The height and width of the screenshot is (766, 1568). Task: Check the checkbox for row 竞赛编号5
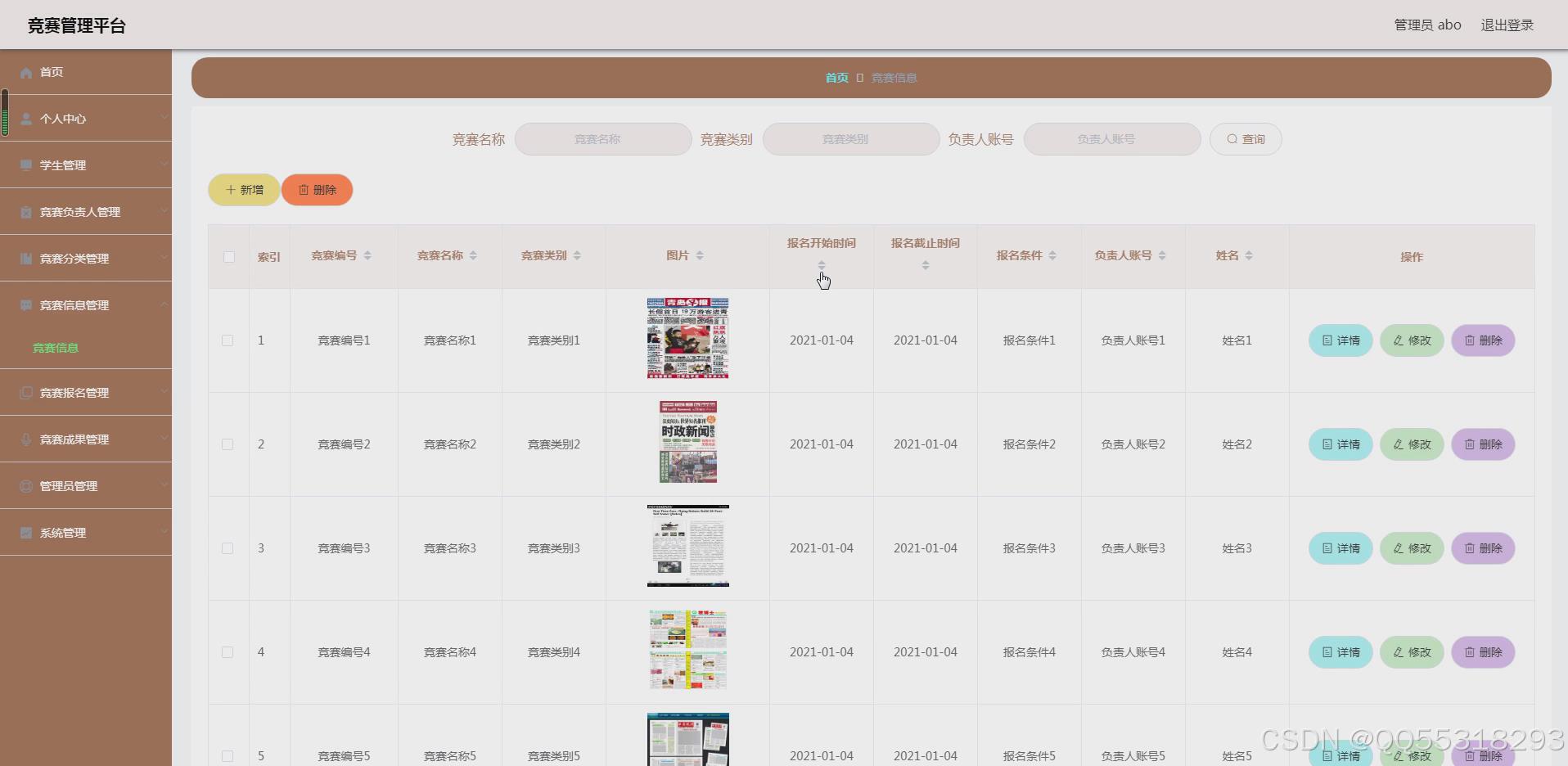click(x=228, y=756)
